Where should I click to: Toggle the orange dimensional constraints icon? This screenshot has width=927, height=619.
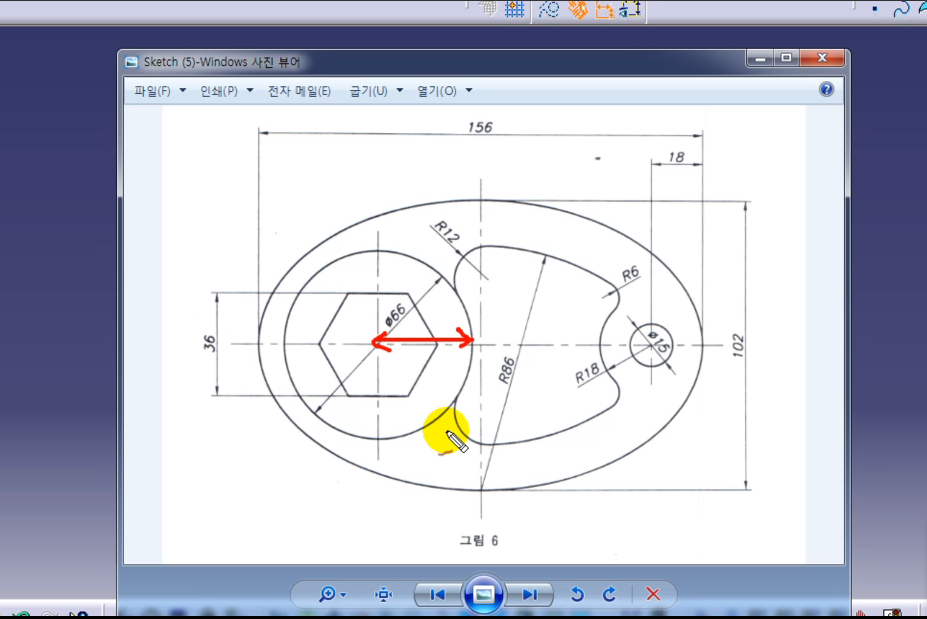[x=604, y=10]
